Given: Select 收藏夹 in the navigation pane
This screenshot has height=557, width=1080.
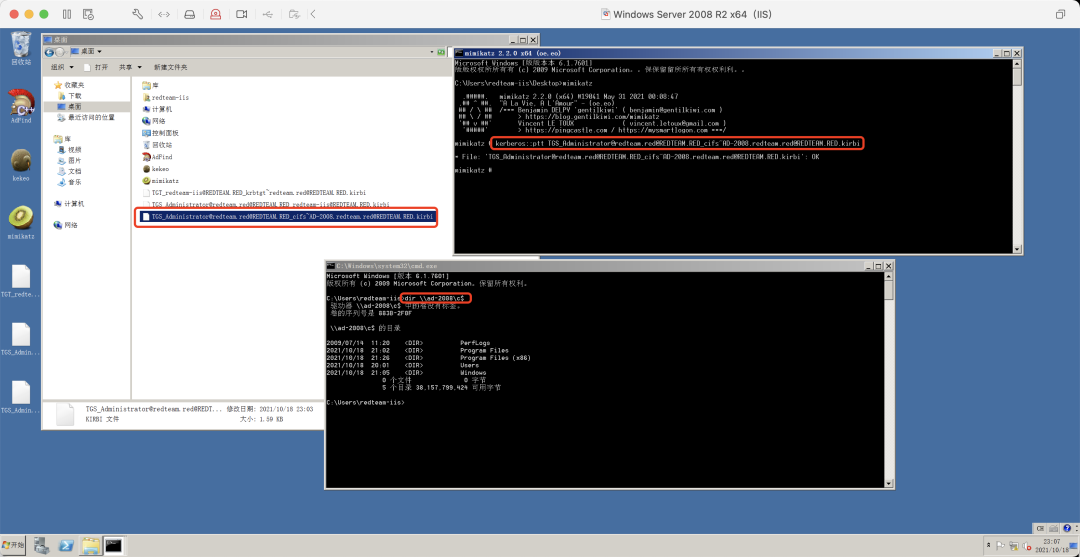Looking at the screenshot, I should 69,85.
